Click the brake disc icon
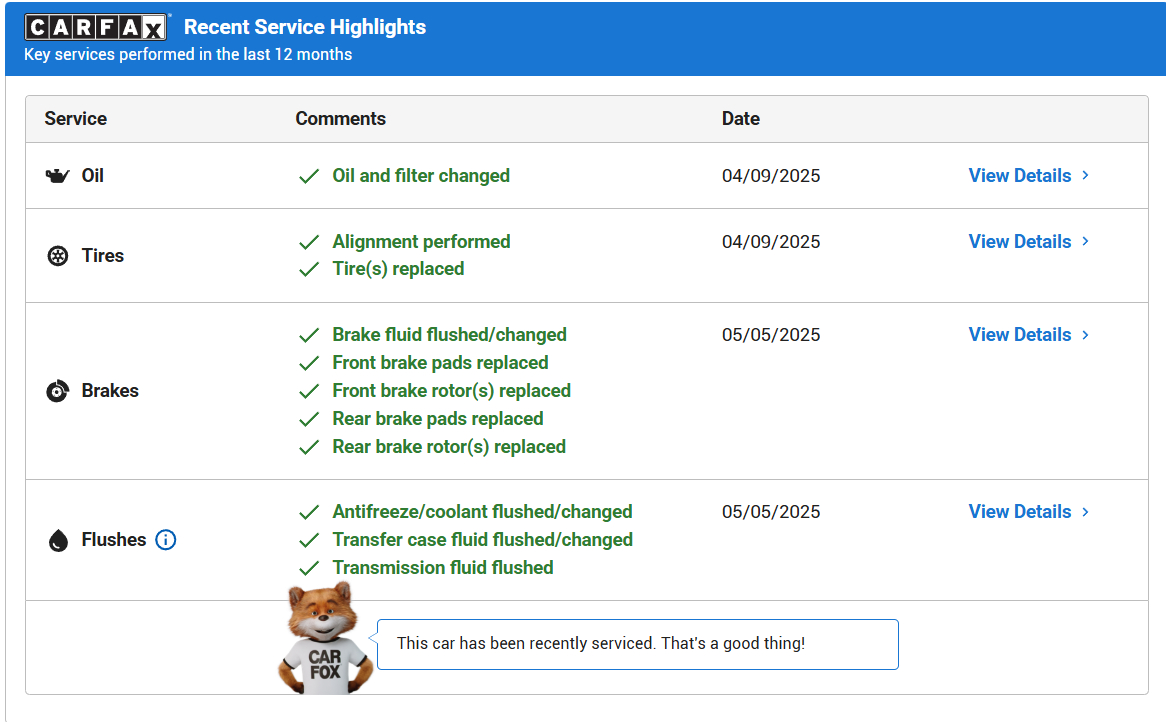This screenshot has width=1166, height=722. click(58, 391)
